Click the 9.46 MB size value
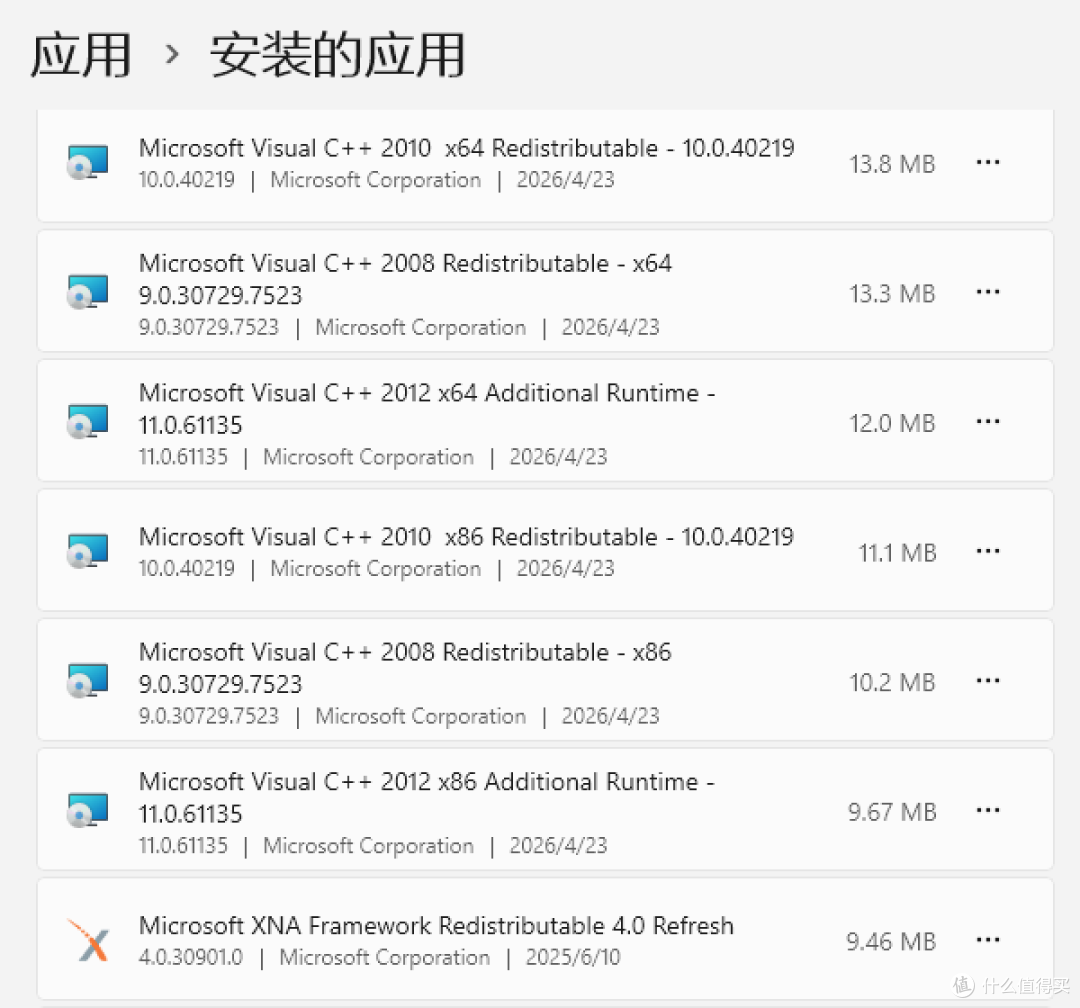The width and height of the screenshot is (1080, 1008). click(891, 941)
